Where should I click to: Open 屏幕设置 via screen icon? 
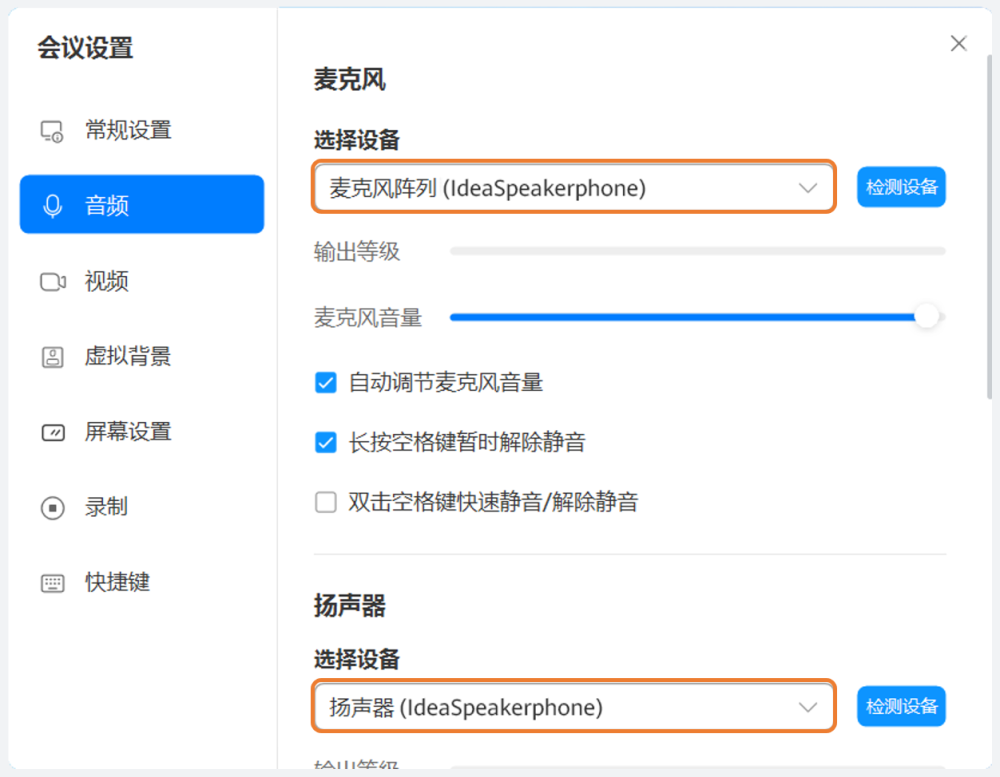click(53, 432)
